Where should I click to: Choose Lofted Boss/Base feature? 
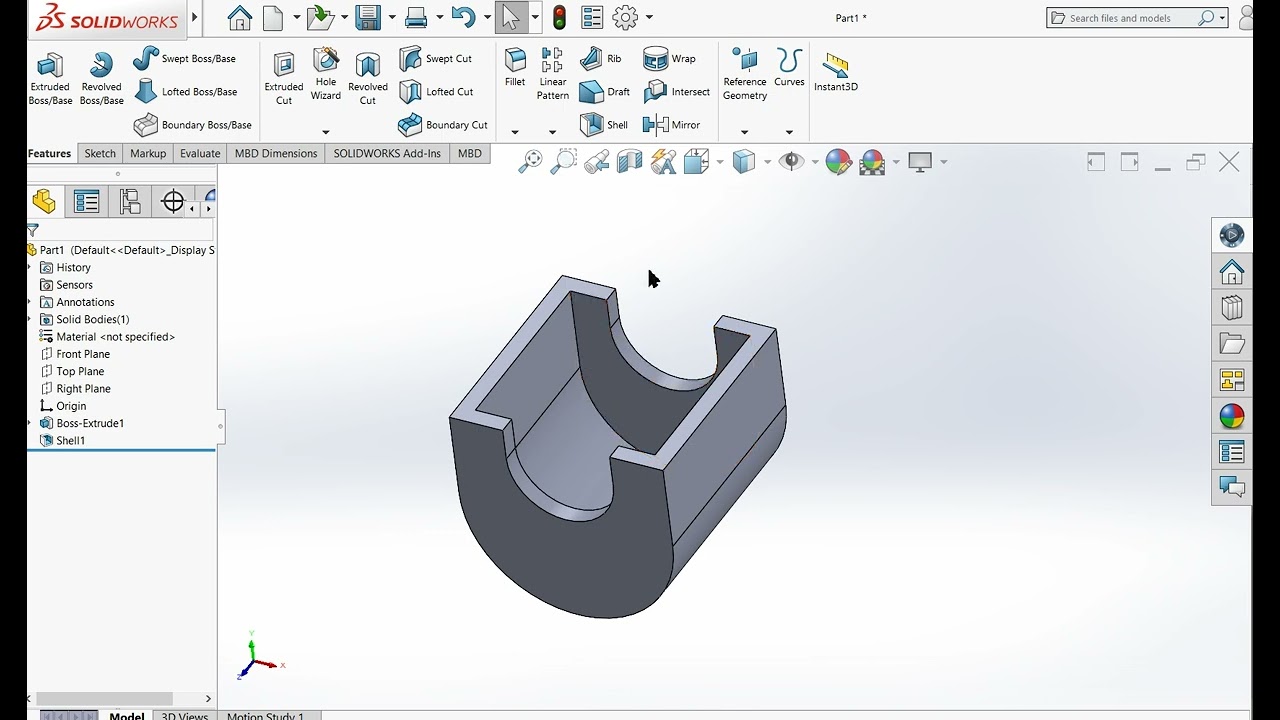pyautogui.click(x=186, y=92)
